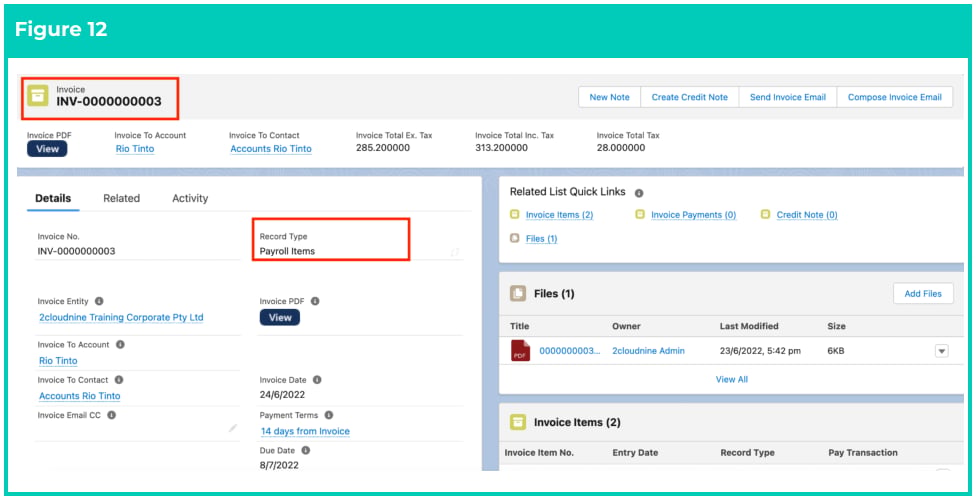Click the Credit Note quick link icon
This screenshot has height=500, width=976.
pos(766,214)
